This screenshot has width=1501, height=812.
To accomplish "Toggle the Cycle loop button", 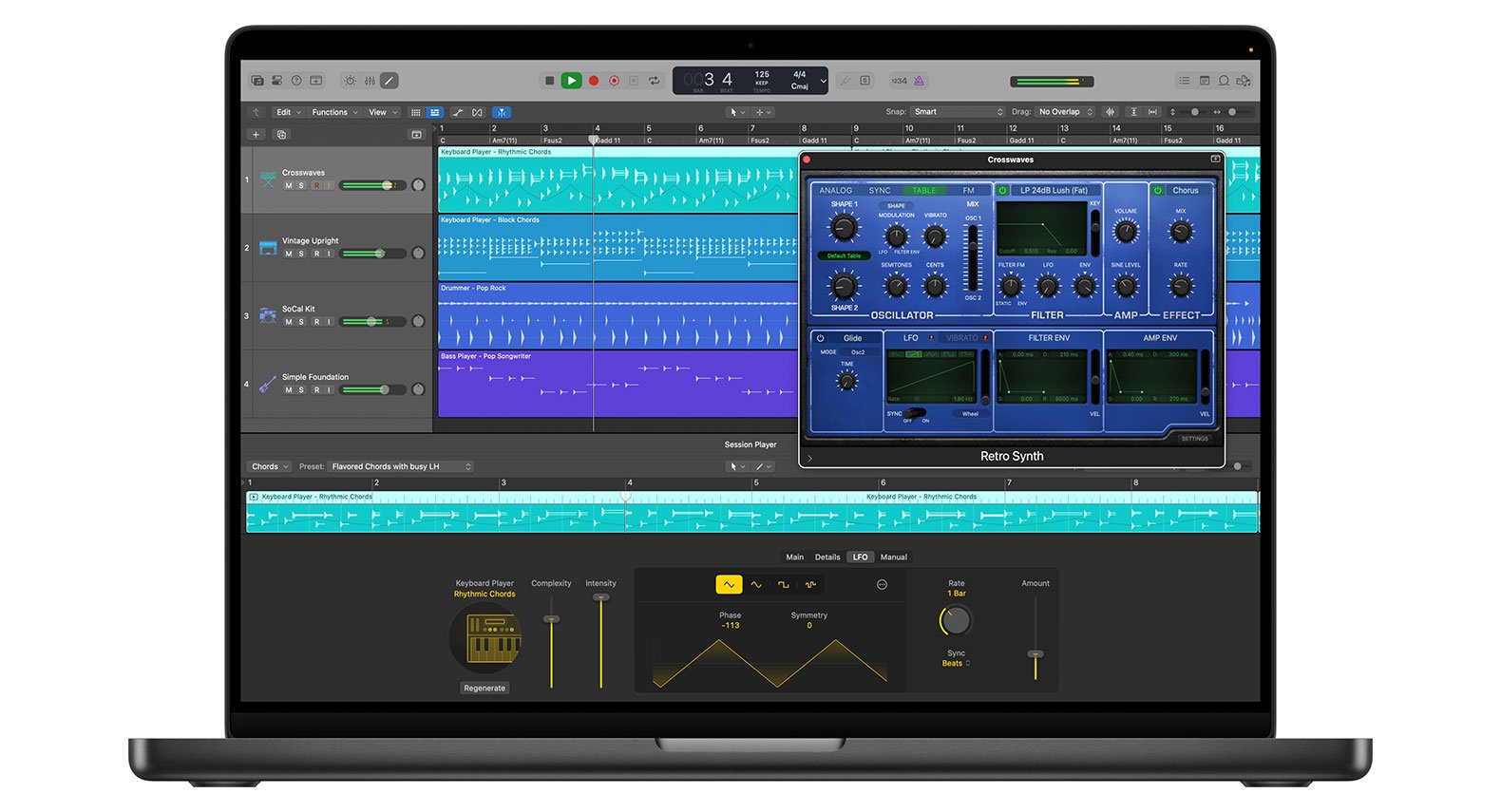I will click(x=654, y=81).
